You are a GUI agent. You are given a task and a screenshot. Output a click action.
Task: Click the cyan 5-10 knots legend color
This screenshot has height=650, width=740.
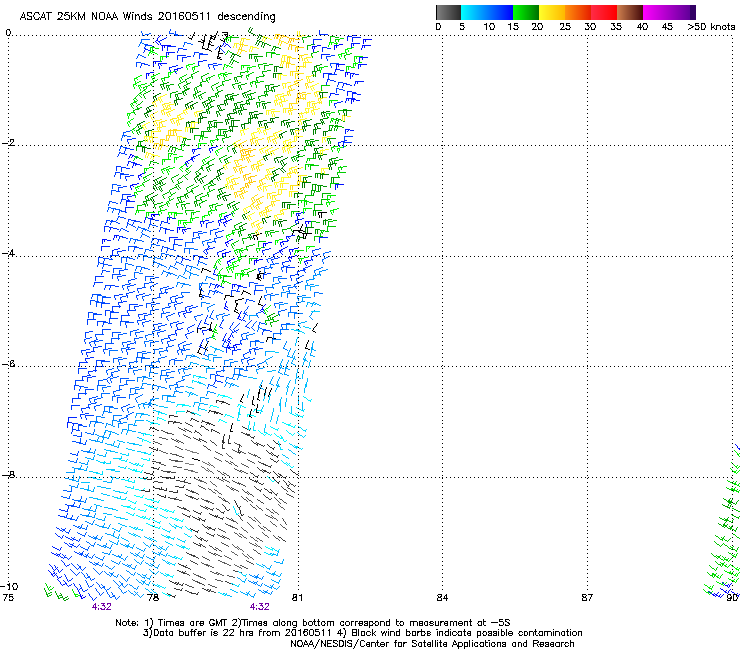tap(474, 12)
